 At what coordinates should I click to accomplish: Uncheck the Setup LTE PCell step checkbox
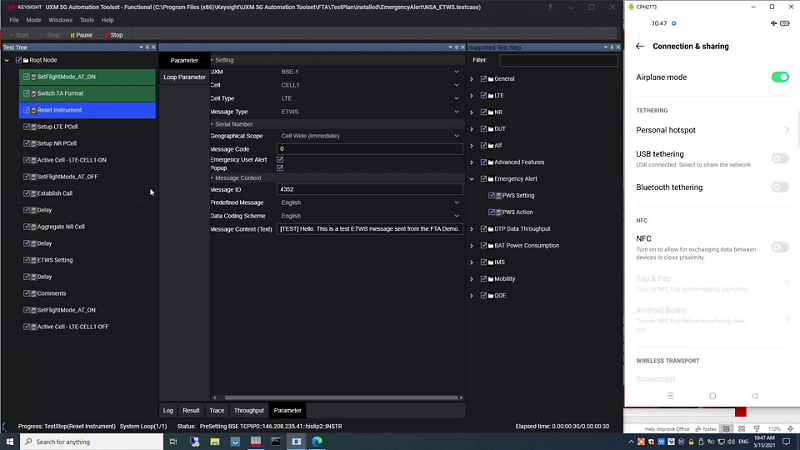coord(27,127)
